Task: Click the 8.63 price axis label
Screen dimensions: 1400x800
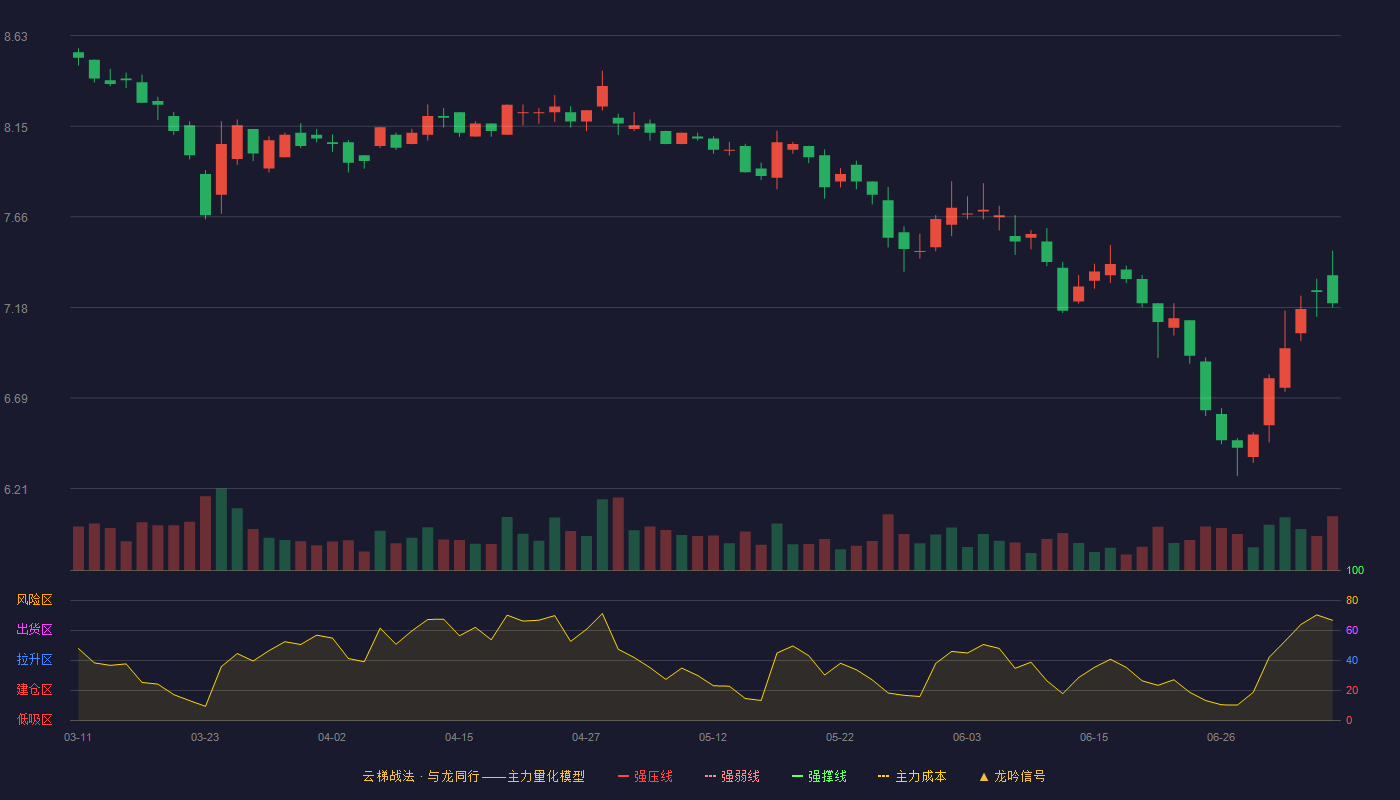Action: 15,37
